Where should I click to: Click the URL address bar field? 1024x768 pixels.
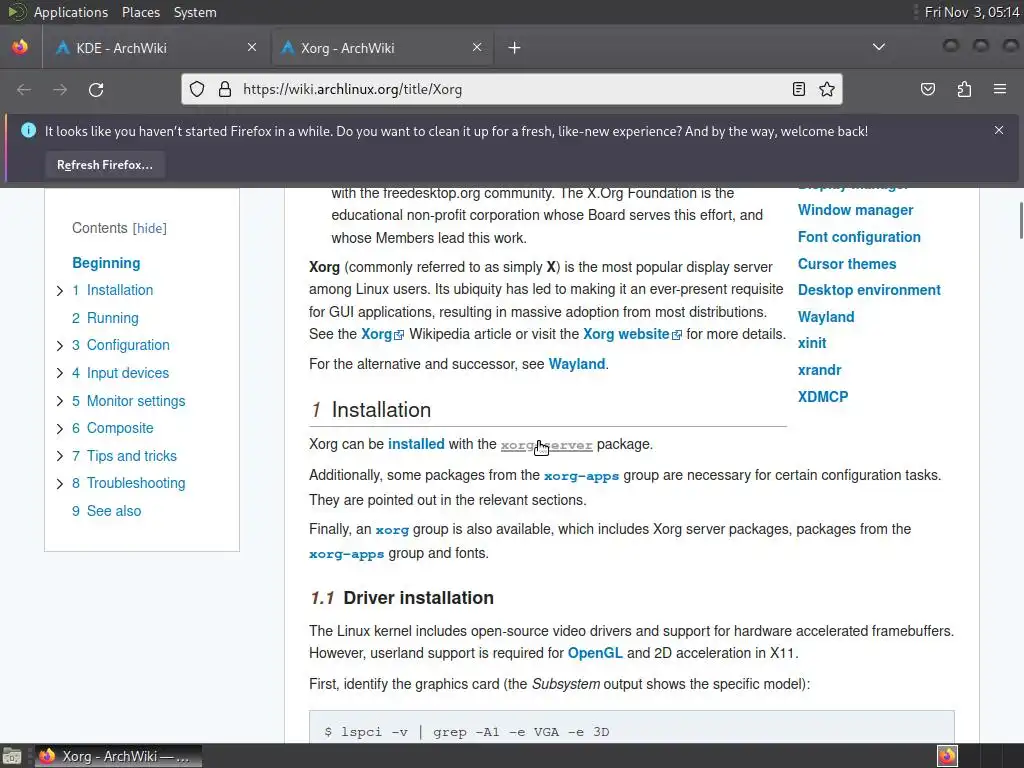point(511,89)
